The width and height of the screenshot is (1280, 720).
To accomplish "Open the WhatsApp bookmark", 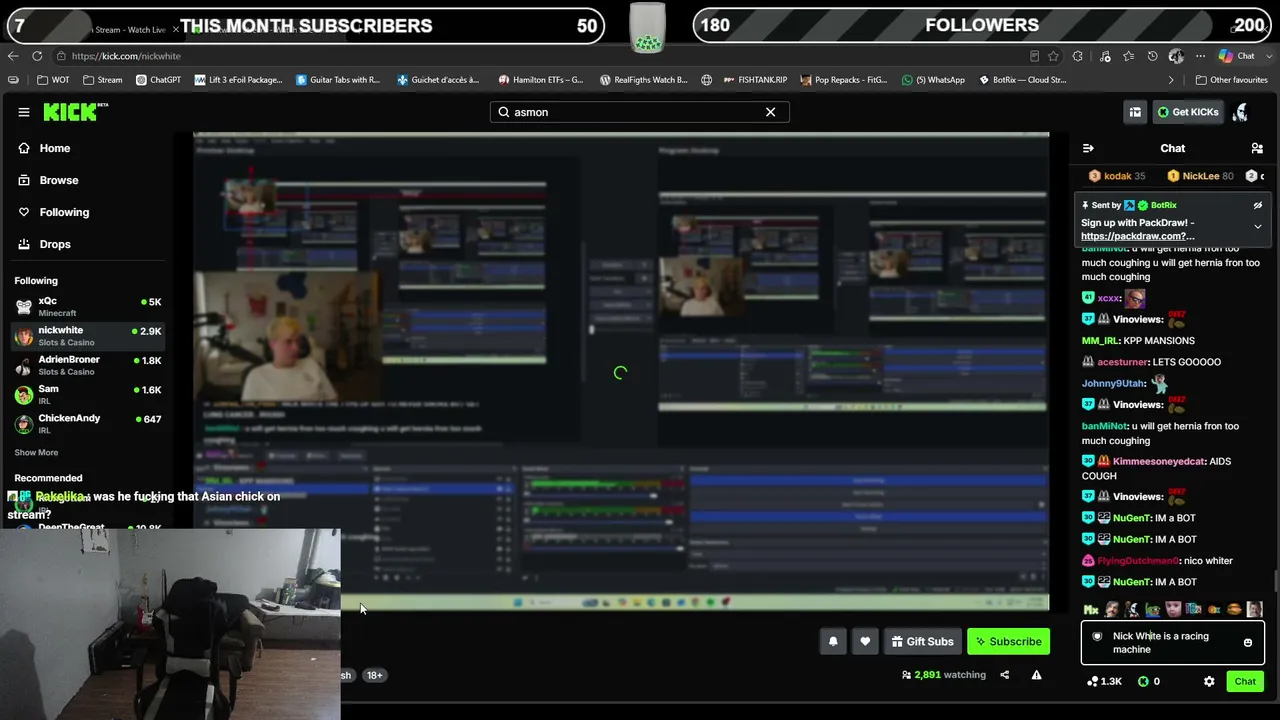I will coord(934,80).
